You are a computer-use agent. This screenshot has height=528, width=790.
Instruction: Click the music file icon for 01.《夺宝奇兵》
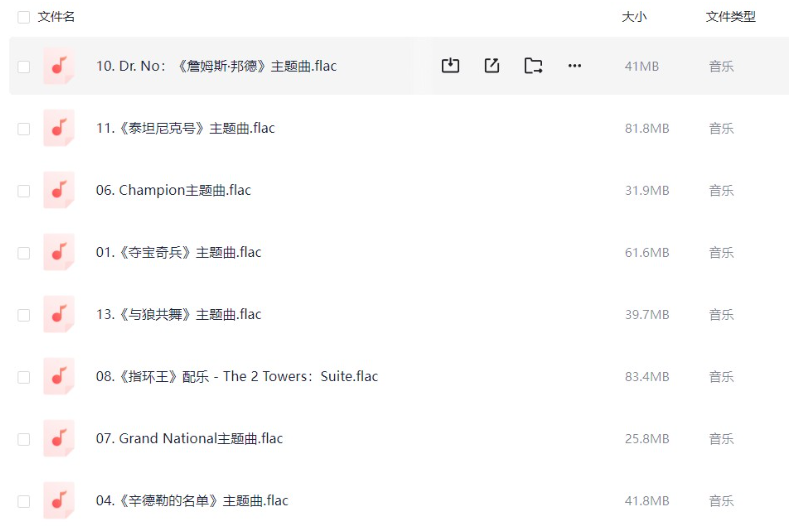pyautogui.click(x=59, y=252)
